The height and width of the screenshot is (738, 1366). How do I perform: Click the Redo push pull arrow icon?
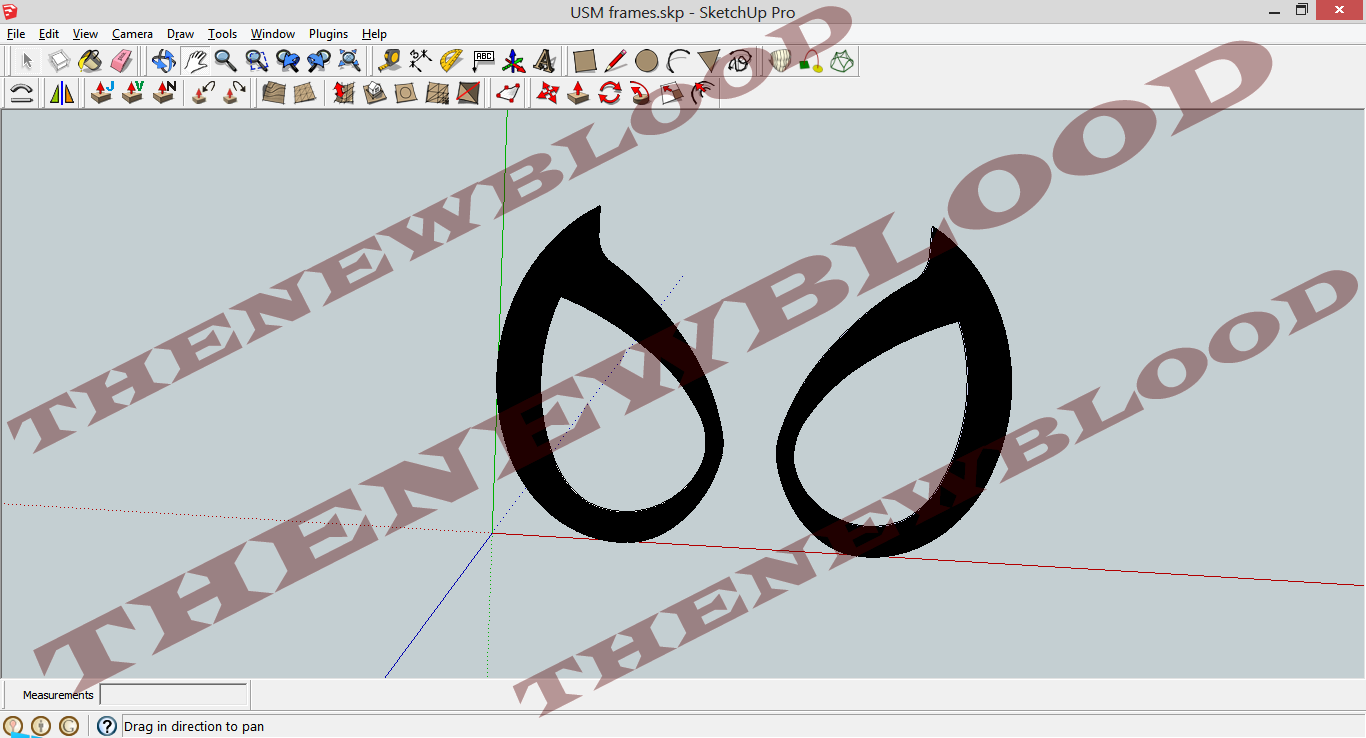(235, 93)
